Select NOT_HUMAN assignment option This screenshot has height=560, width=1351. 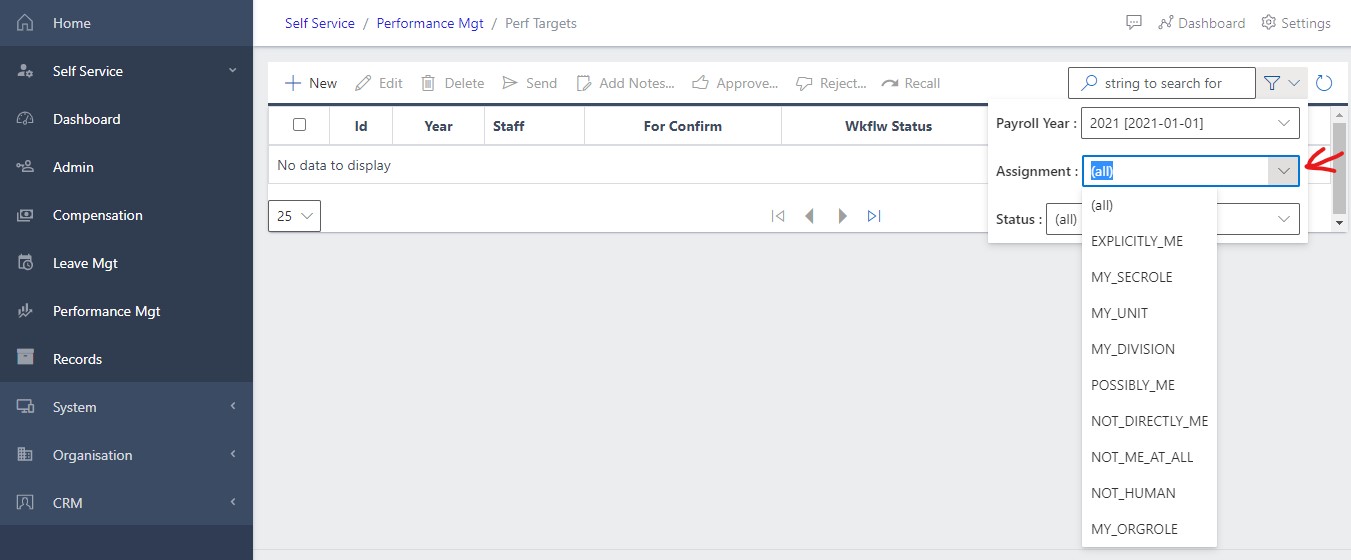(x=1149, y=493)
